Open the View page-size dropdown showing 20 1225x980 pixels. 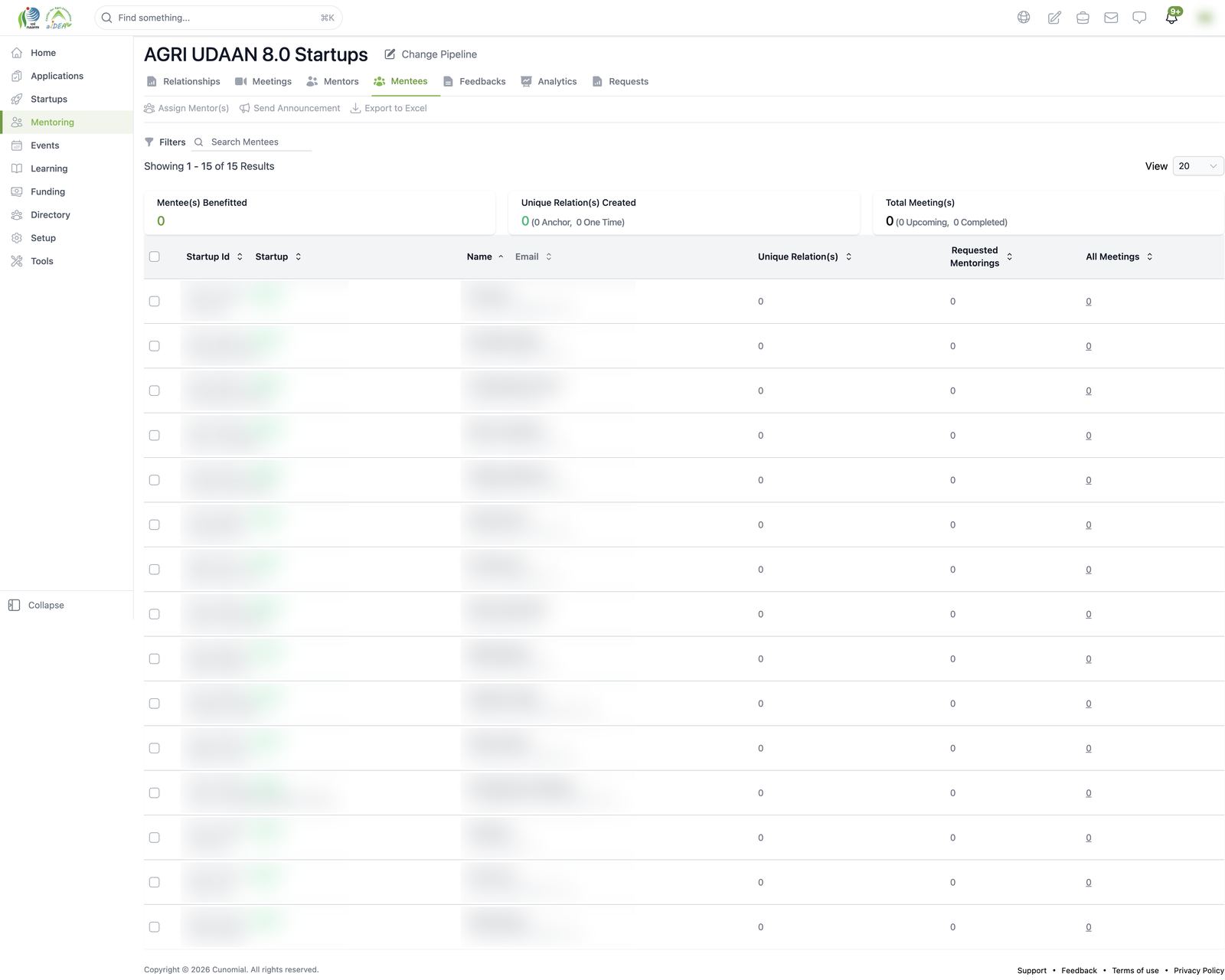click(x=1198, y=166)
